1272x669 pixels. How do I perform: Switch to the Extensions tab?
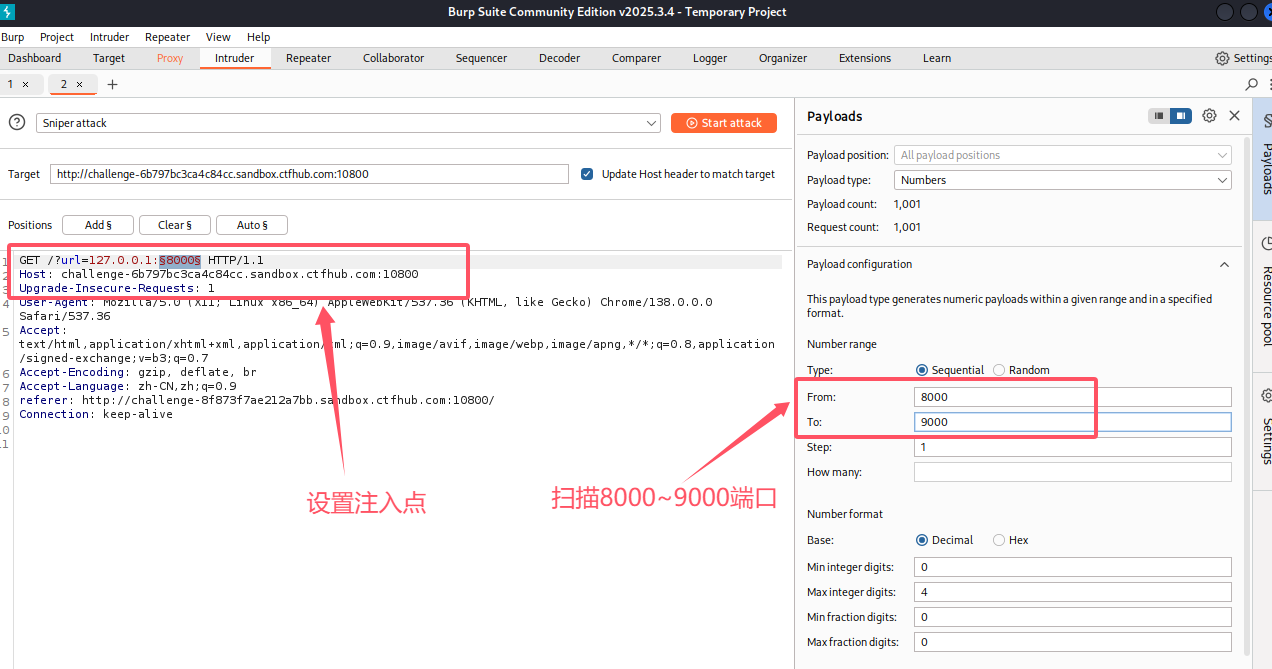[x=865, y=58]
